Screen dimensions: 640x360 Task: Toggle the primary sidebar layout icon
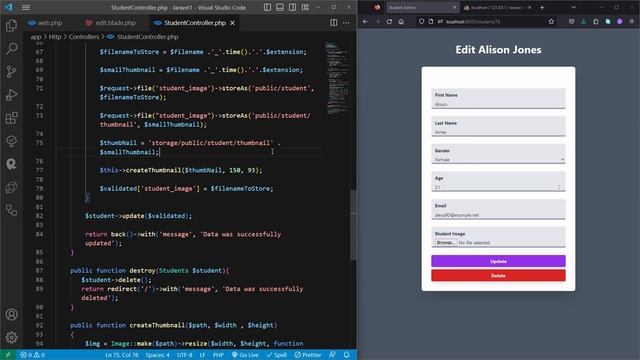[267, 7]
